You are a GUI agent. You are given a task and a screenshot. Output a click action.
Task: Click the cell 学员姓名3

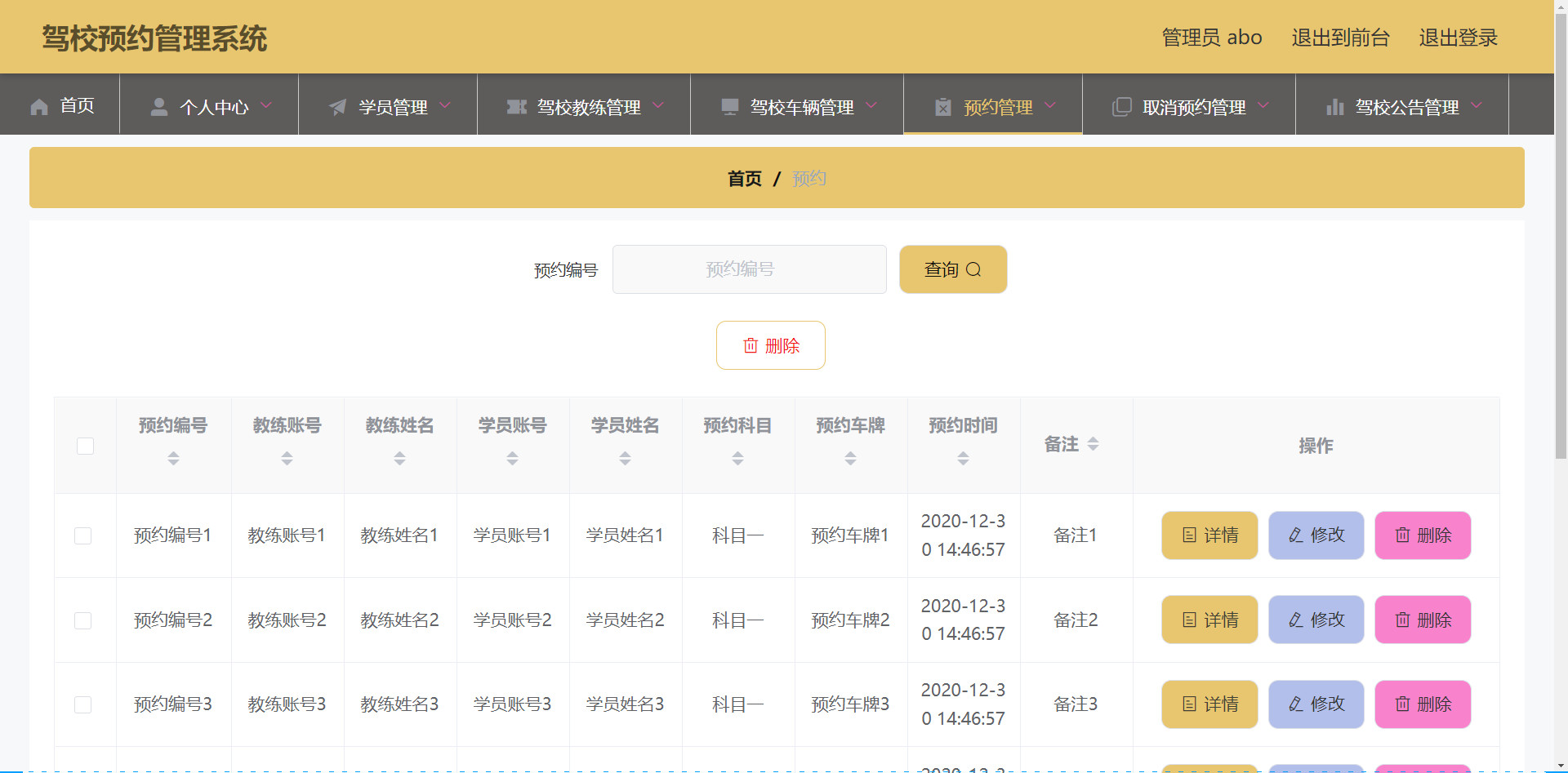pos(625,704)
